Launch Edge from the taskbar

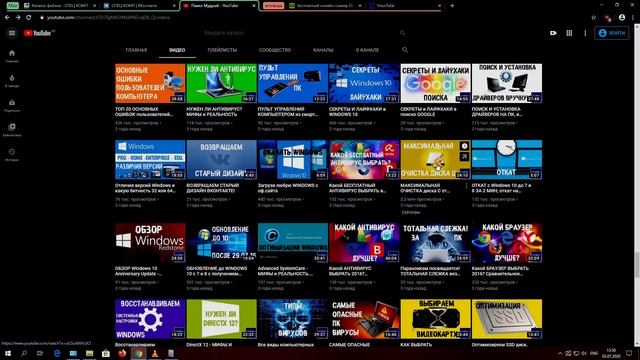pos(57,353)
